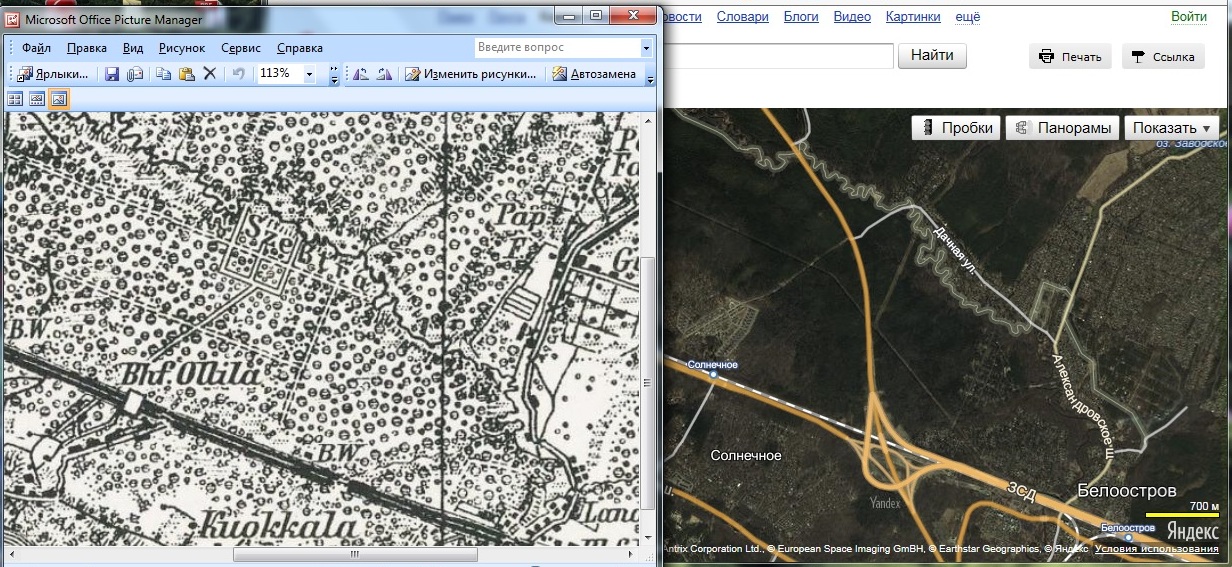Rotate picture left using toolbar icon
Viewport: 1232px width, 567px height.
(361, 74)
